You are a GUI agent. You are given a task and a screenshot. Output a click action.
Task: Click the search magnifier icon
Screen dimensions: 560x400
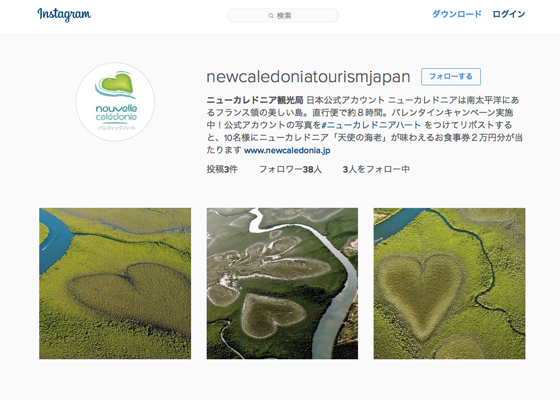pos(271,16)
